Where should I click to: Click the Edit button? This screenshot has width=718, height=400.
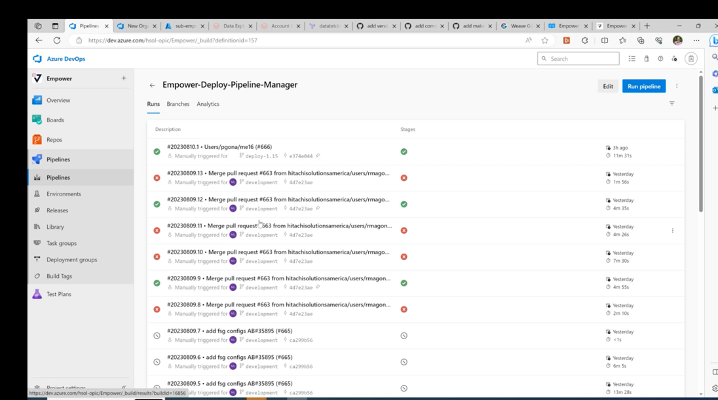click(608, 86)
